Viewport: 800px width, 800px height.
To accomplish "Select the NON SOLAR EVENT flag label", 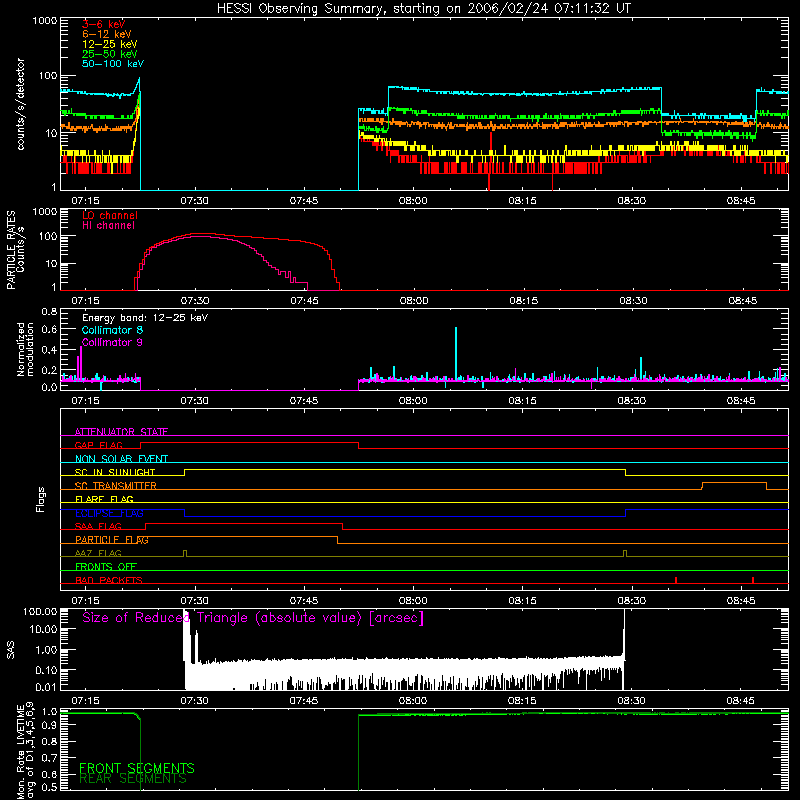I will click(121, 459).
